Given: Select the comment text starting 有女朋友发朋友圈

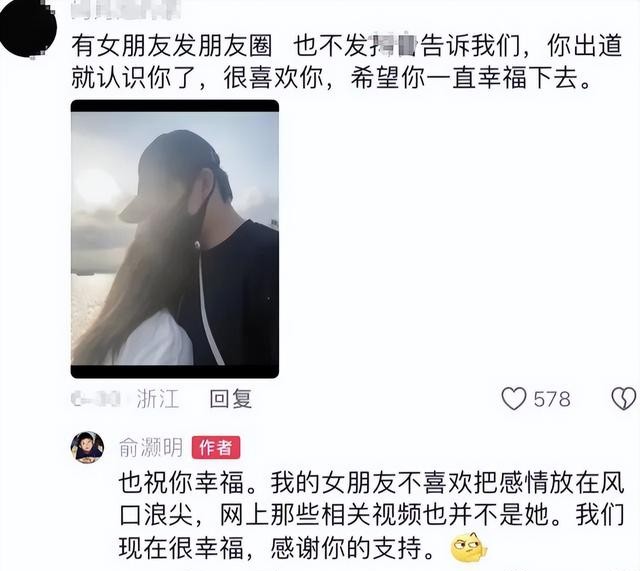Looking at the screenshot, I should [347, 61].
